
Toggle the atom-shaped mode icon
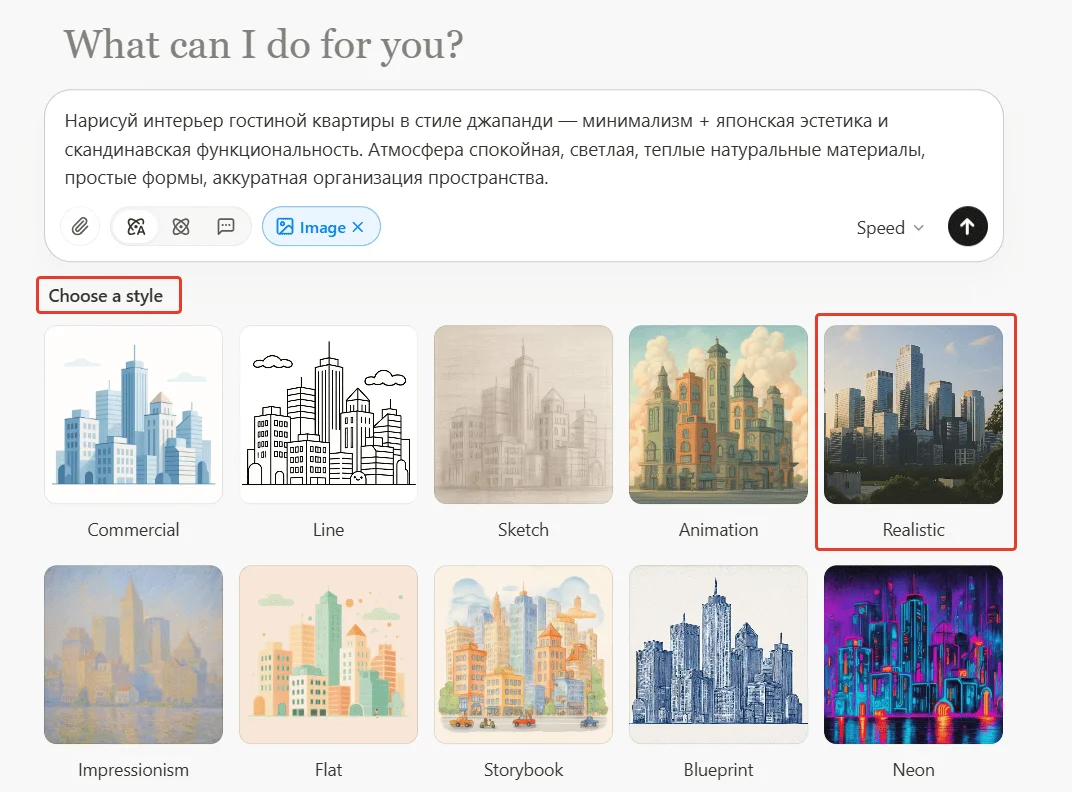pos(181,227)
